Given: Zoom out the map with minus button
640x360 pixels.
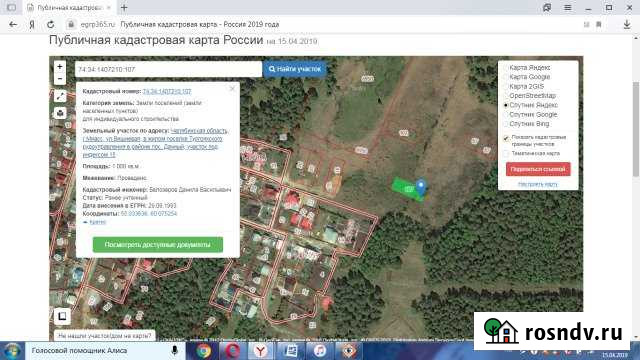Looking at the screenshot, I should tap(60, 79).
